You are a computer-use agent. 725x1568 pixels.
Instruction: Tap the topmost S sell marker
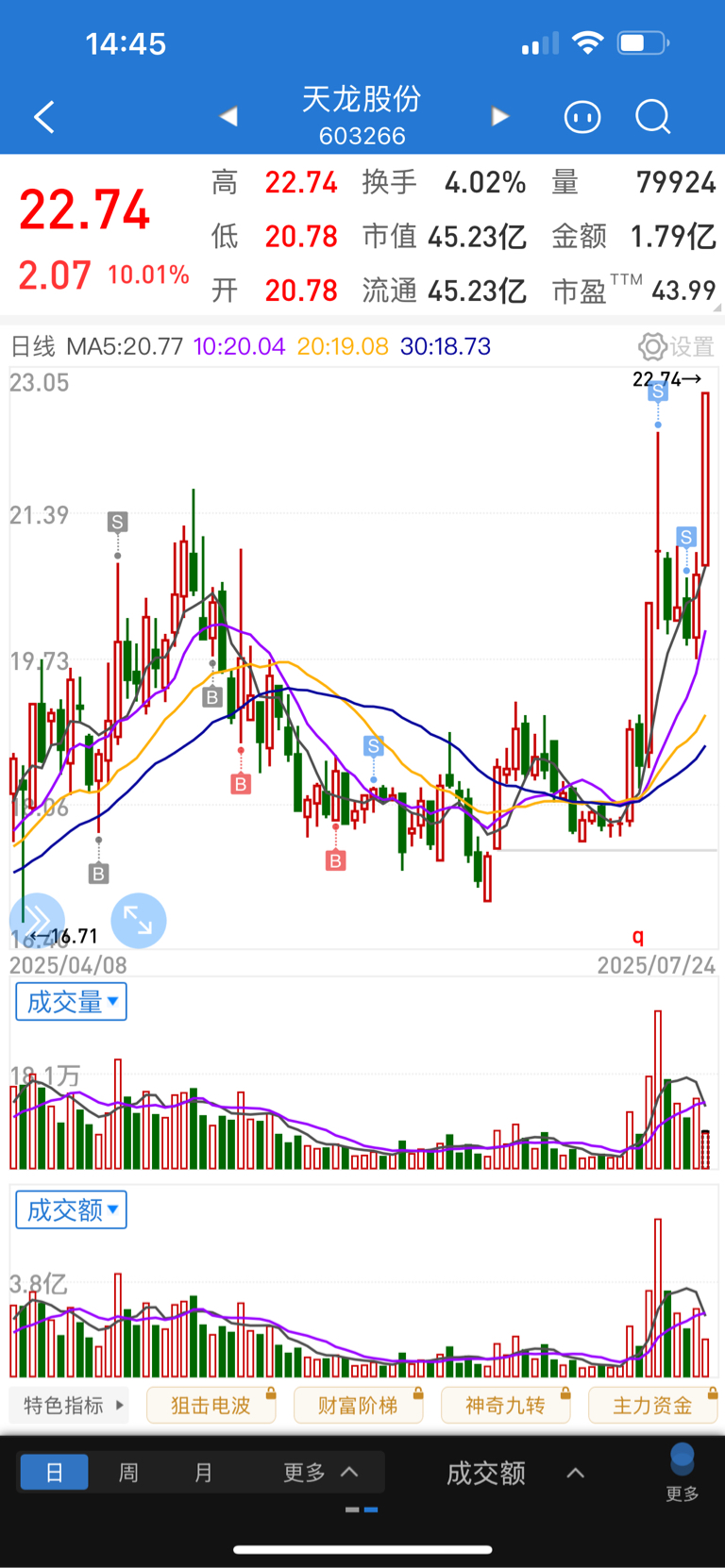click(658, 391)
